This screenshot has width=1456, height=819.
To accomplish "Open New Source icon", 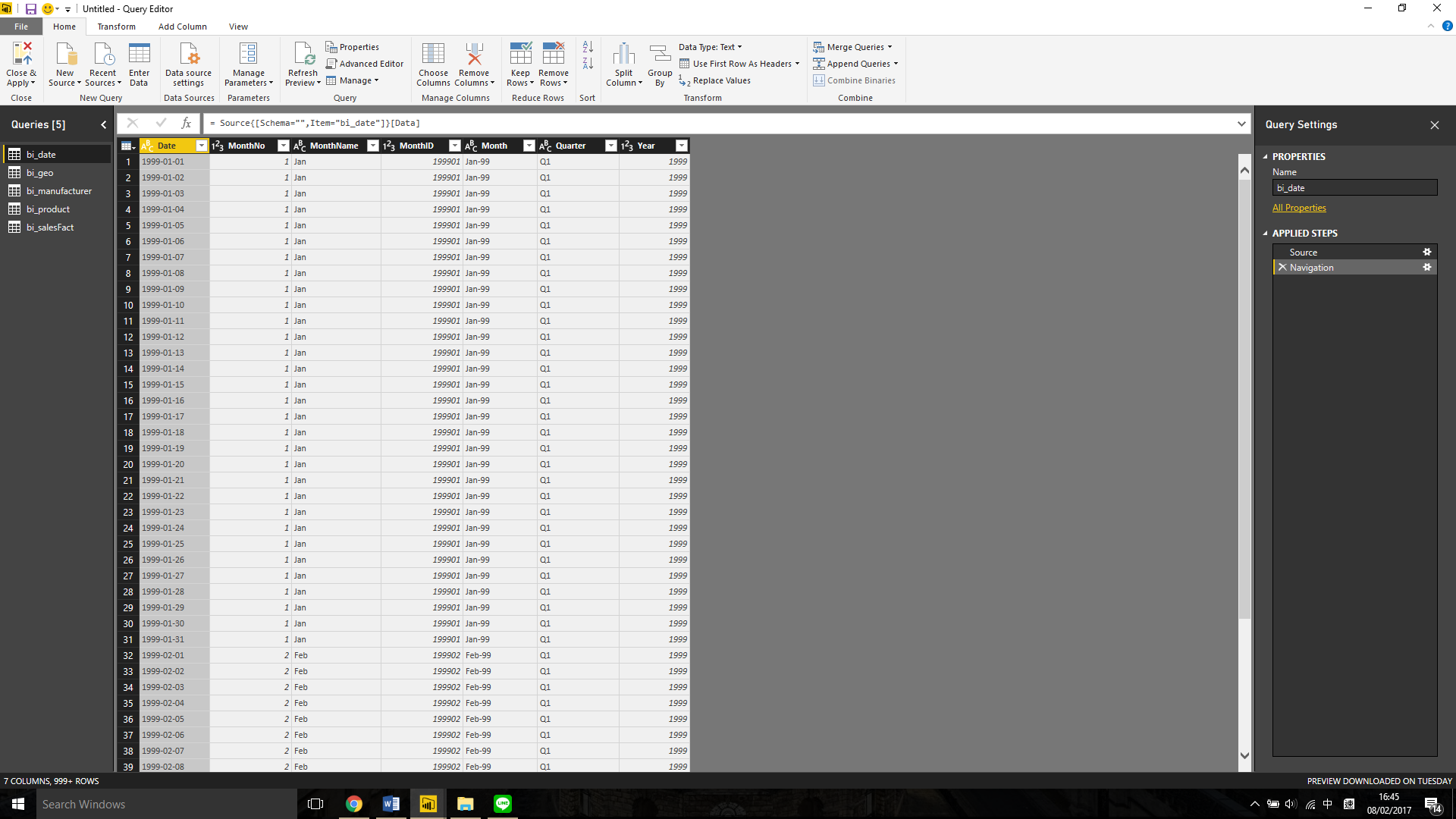I will 65,54.
